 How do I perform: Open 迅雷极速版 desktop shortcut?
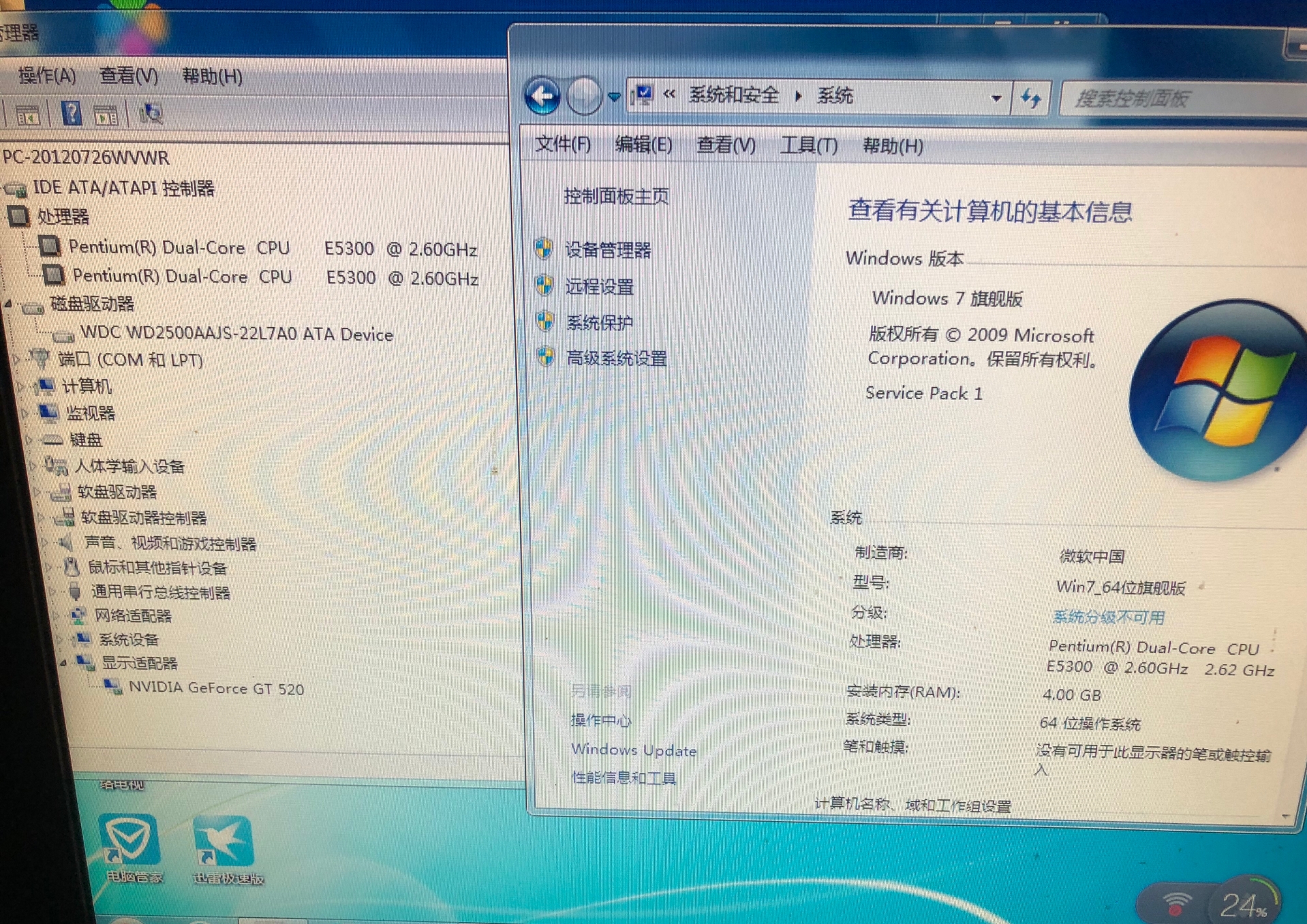[227, 850]
